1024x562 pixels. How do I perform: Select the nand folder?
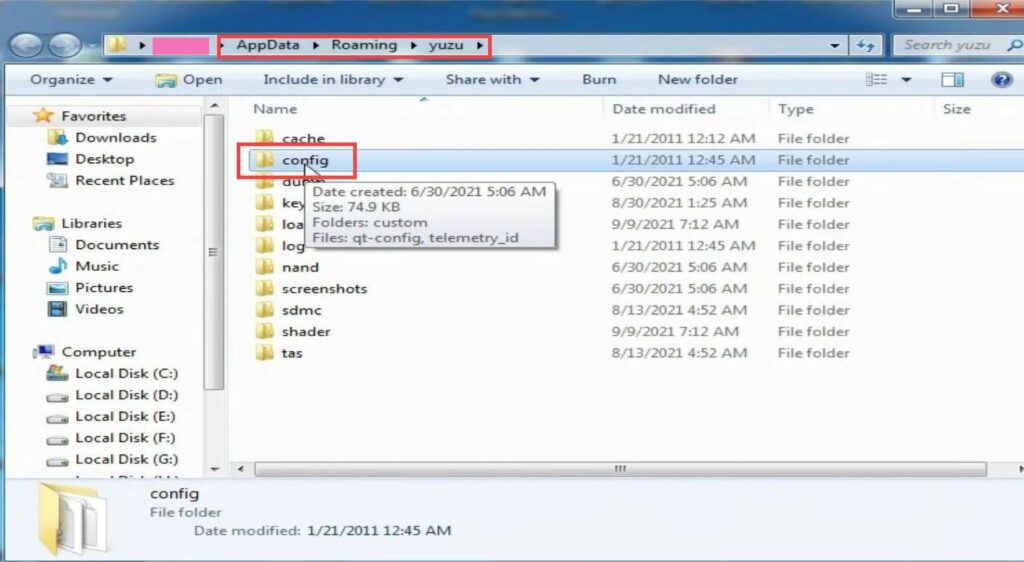[x=300, y=267]
